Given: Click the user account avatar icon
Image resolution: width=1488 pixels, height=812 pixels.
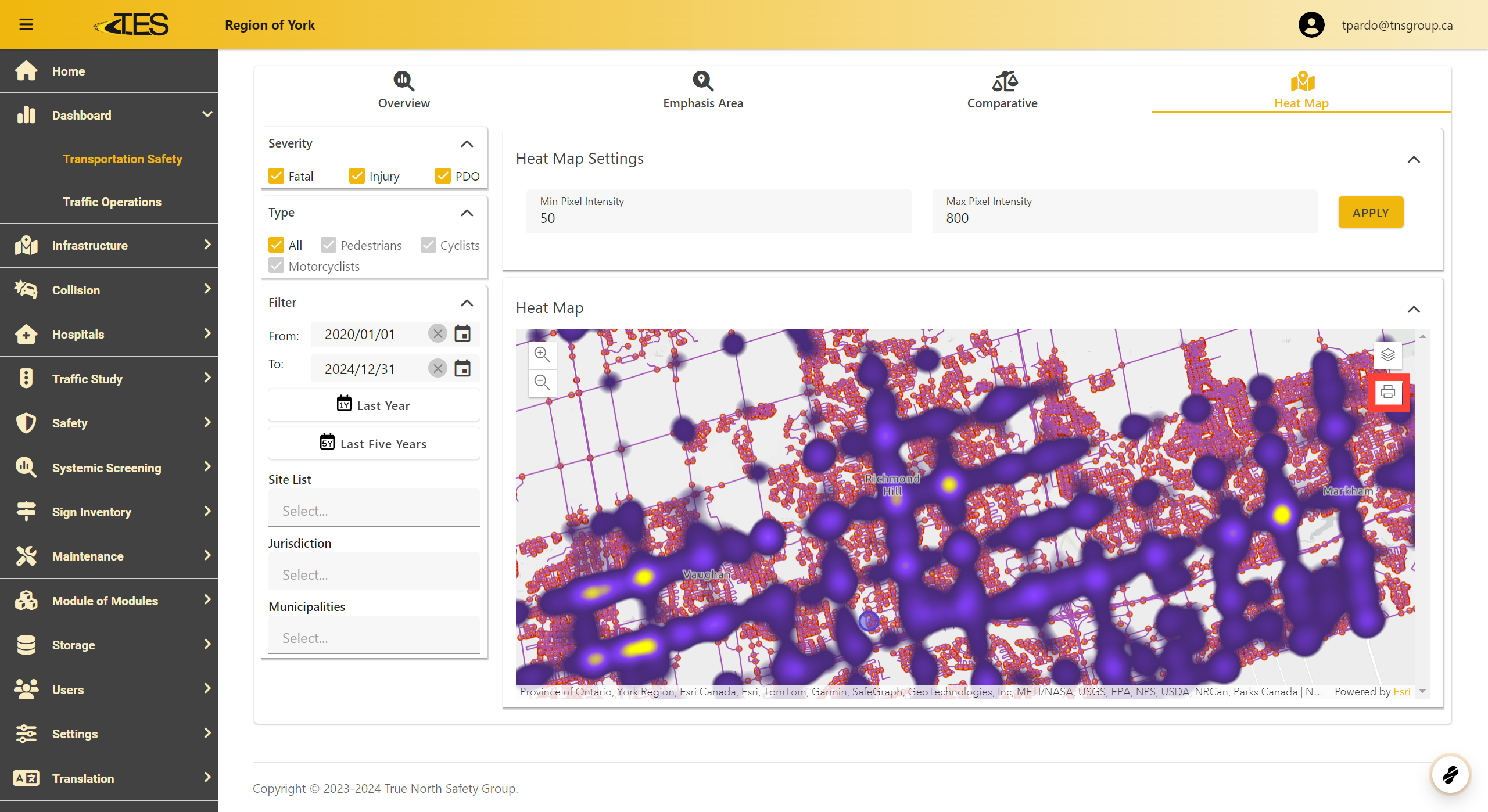Looking at the screenshot, I should click(1311, 25).
